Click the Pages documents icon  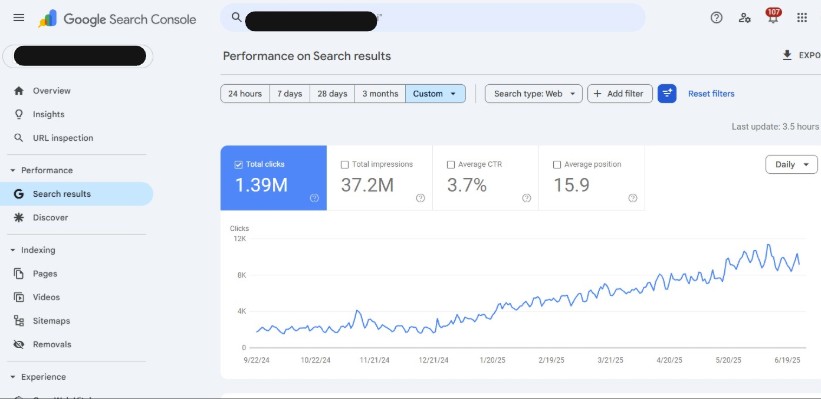[x=19, y=273]
